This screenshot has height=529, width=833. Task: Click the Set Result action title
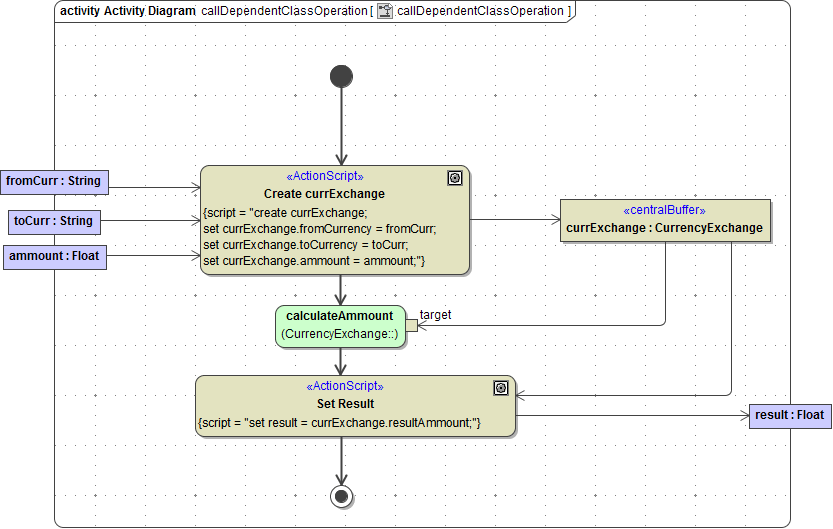click(345, 404)
